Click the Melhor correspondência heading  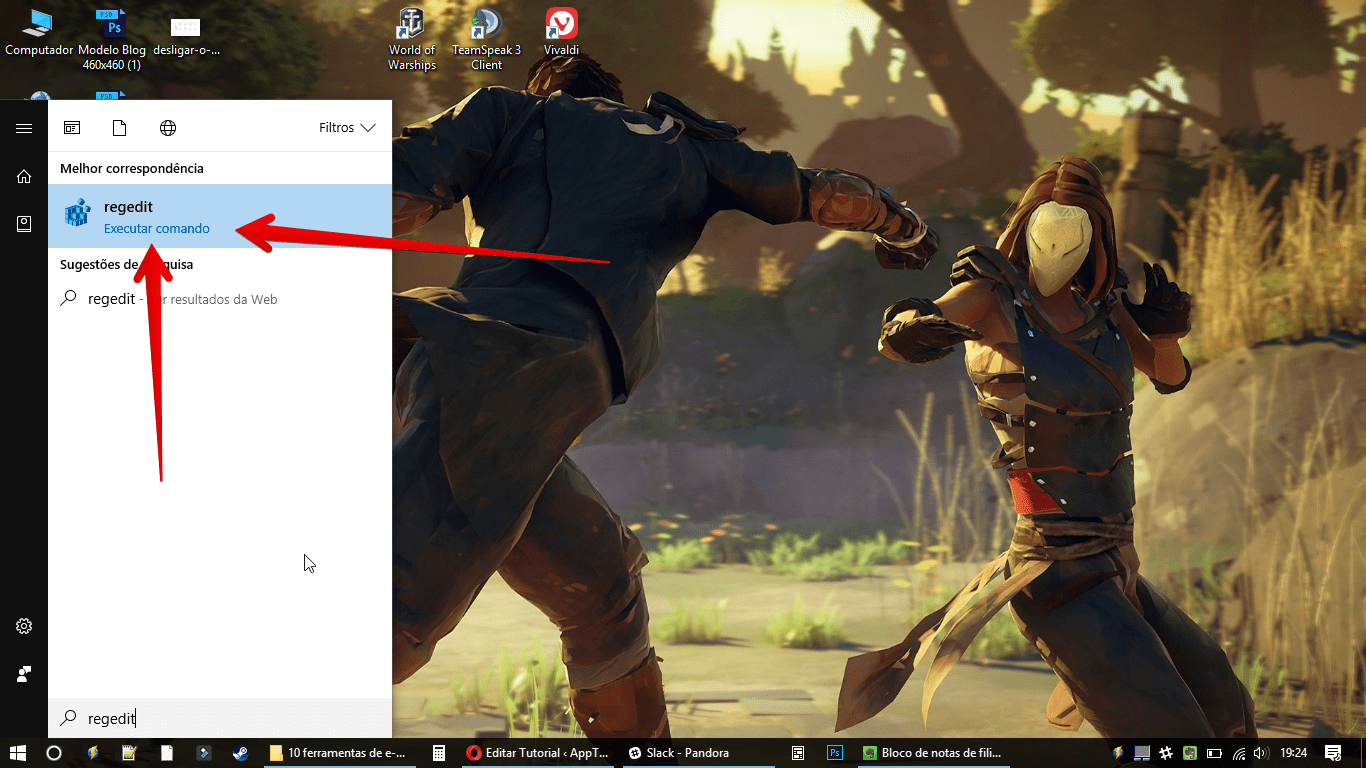pyautogui.click(x=131, y=168)
